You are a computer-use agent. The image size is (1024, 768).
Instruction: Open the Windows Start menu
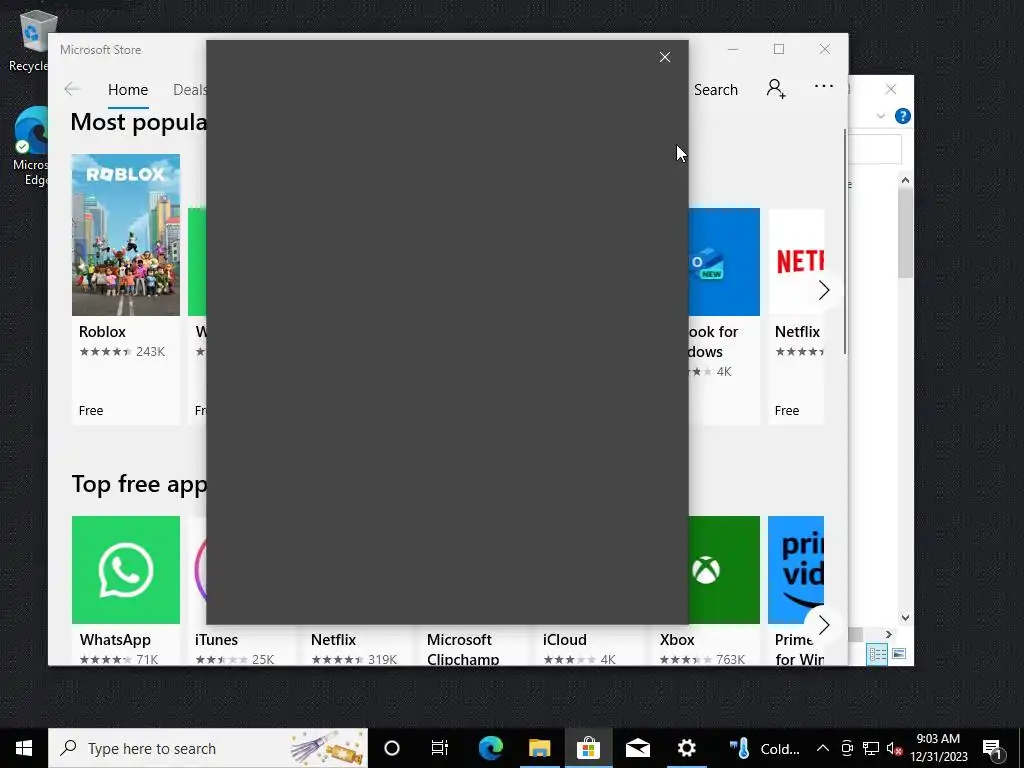coord(24,748)
